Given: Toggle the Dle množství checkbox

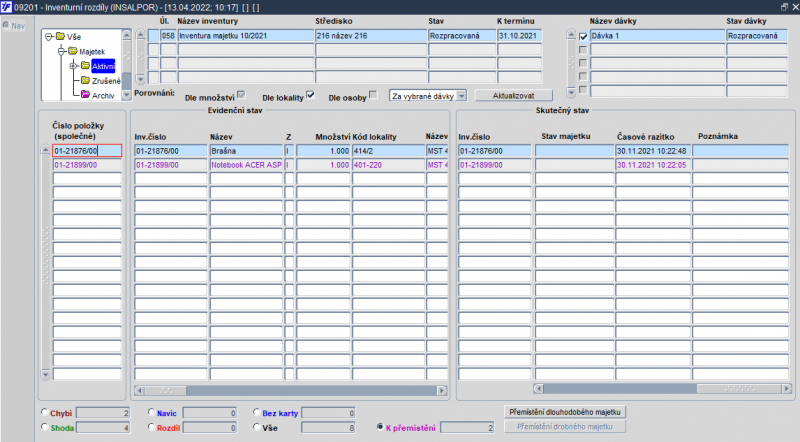Looking at the screenshot, I should click(241, 94).
